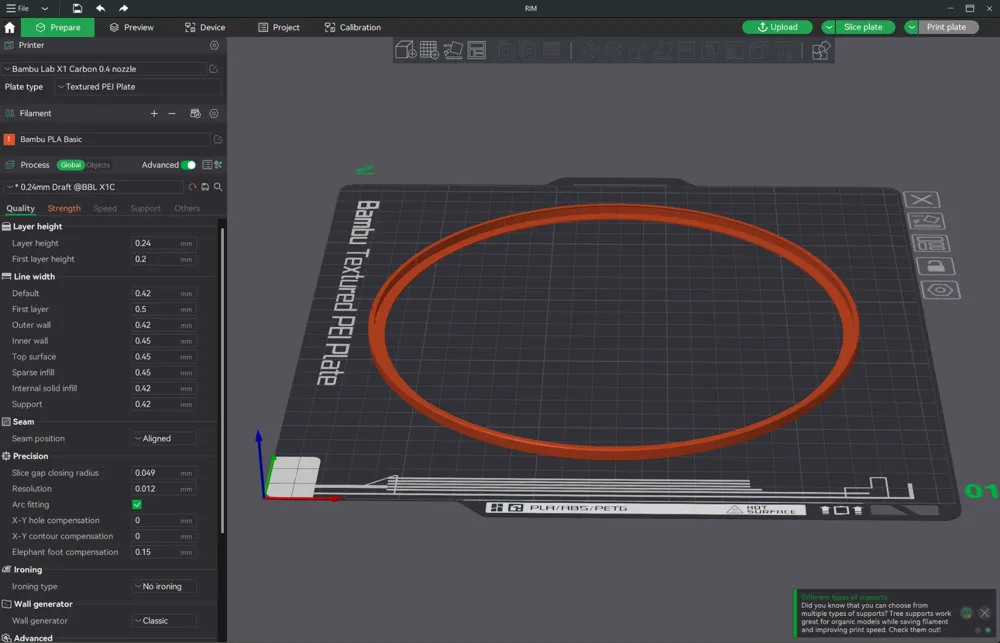Open the Device tab
The width and height of the screenshot is (1000, 643).
pyautogui.click(x=205, y=27)
